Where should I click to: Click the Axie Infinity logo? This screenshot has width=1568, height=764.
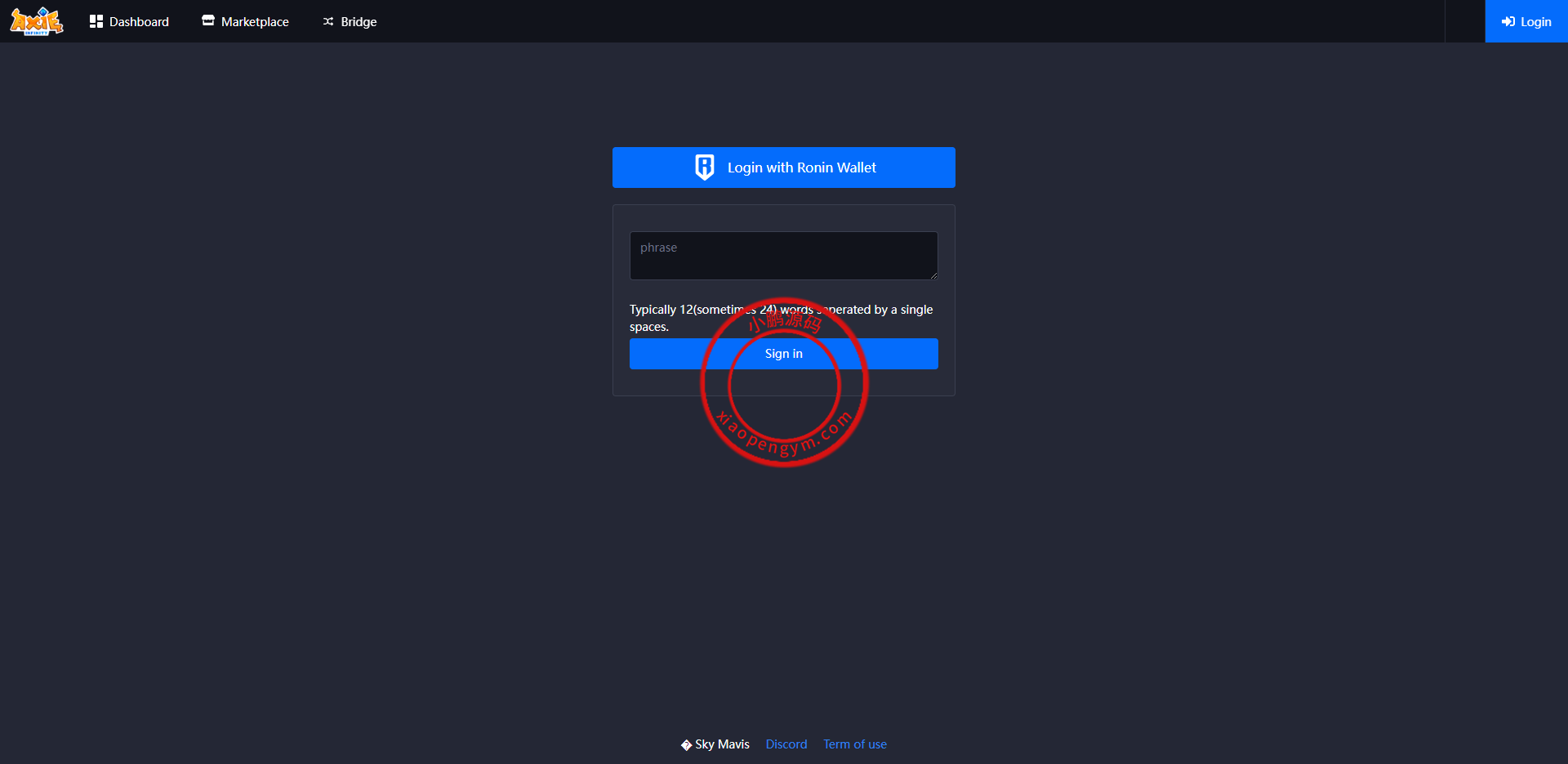point(36,21)
